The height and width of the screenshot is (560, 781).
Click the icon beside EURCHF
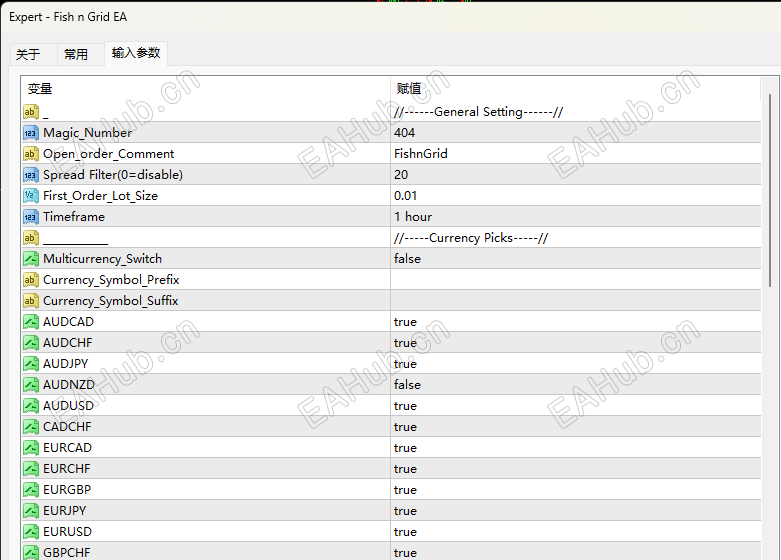point(31,469)
